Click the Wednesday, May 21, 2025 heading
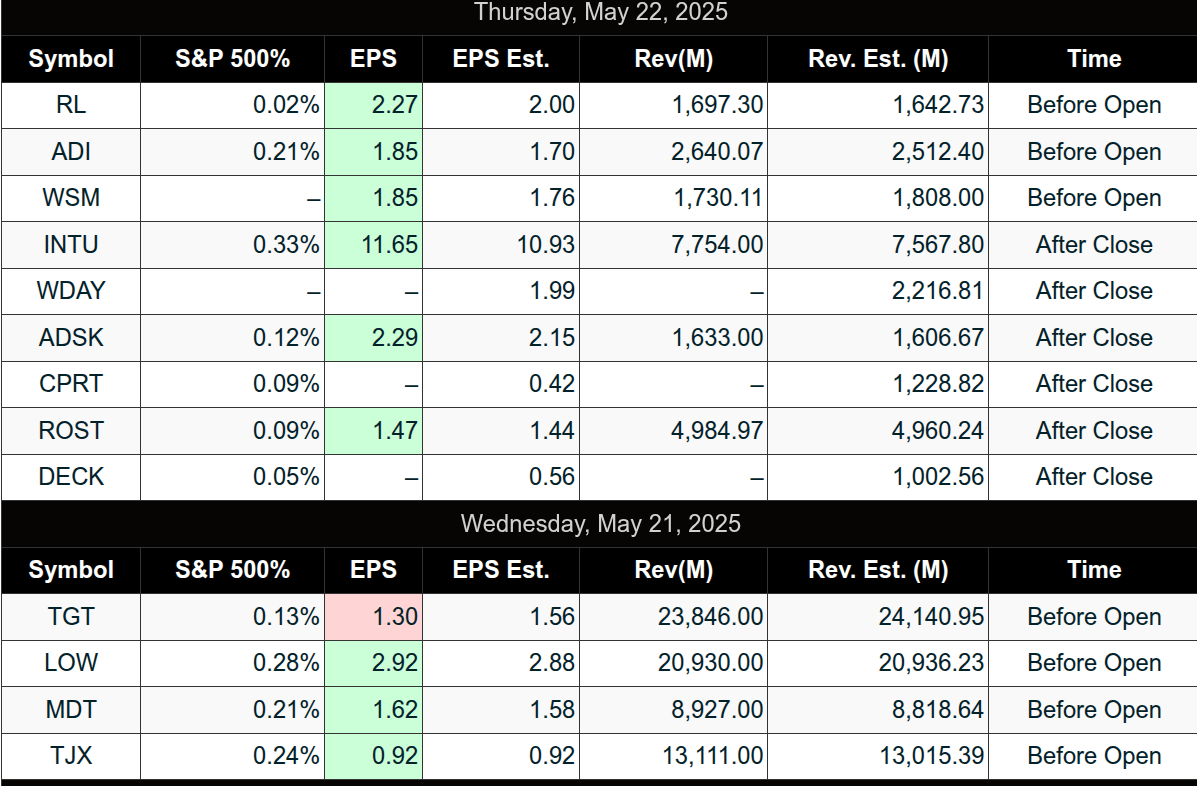This screenshot has width=1197, height=786. pos(601,523)
